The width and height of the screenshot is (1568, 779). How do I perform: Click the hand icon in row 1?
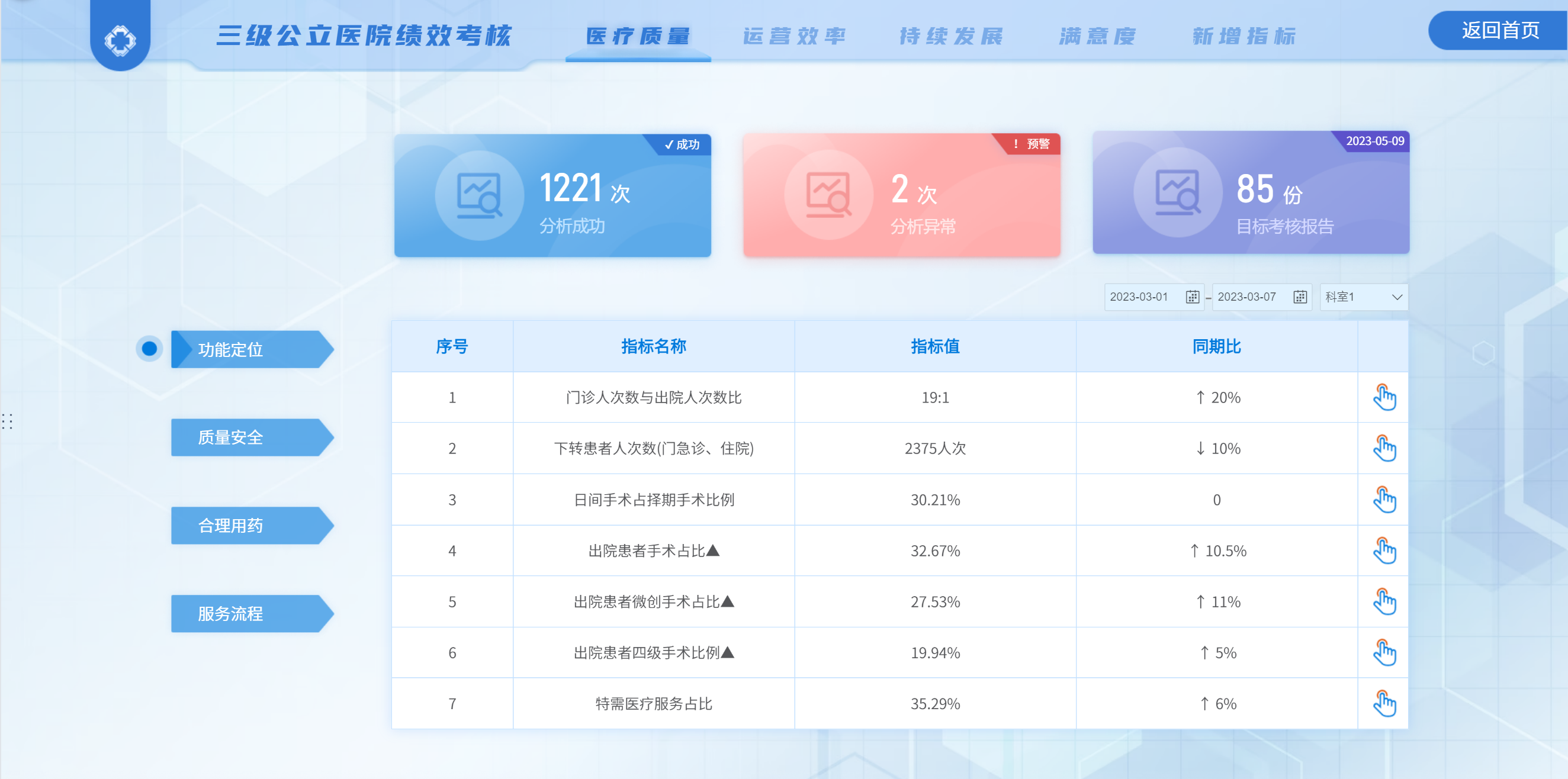point(1384,397)
